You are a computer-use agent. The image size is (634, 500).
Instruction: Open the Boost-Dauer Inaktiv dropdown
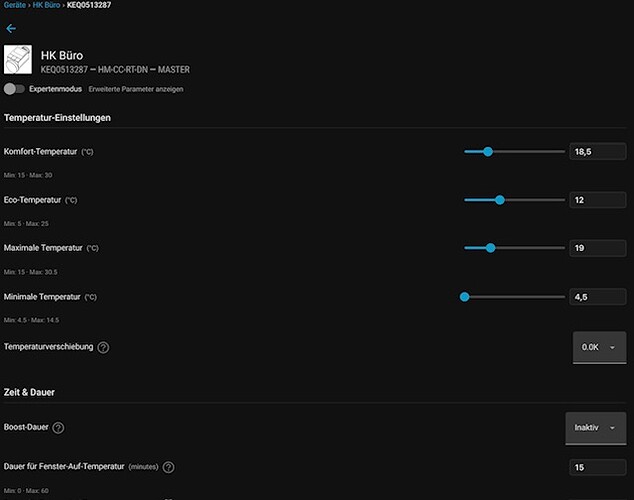coord(596,428)
